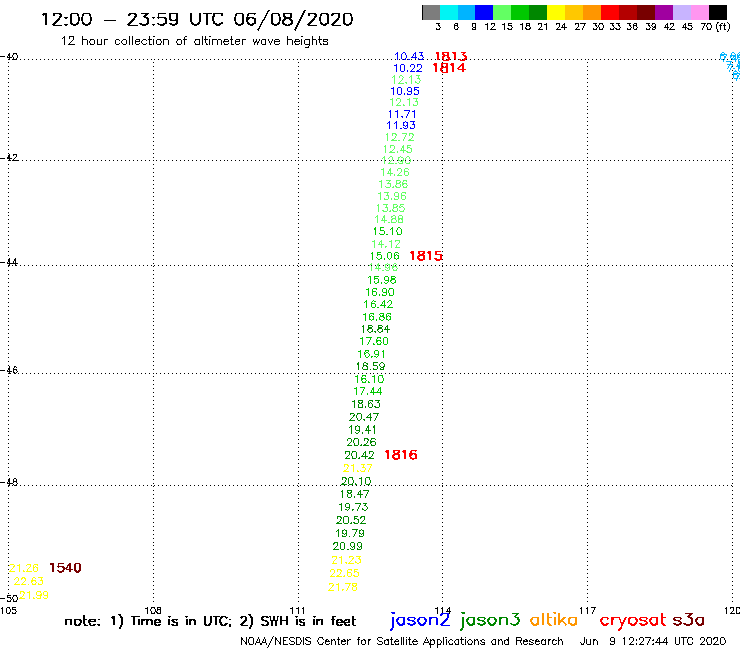
Task: Select the 14.26 wave height reading
Action: [395, 173]
